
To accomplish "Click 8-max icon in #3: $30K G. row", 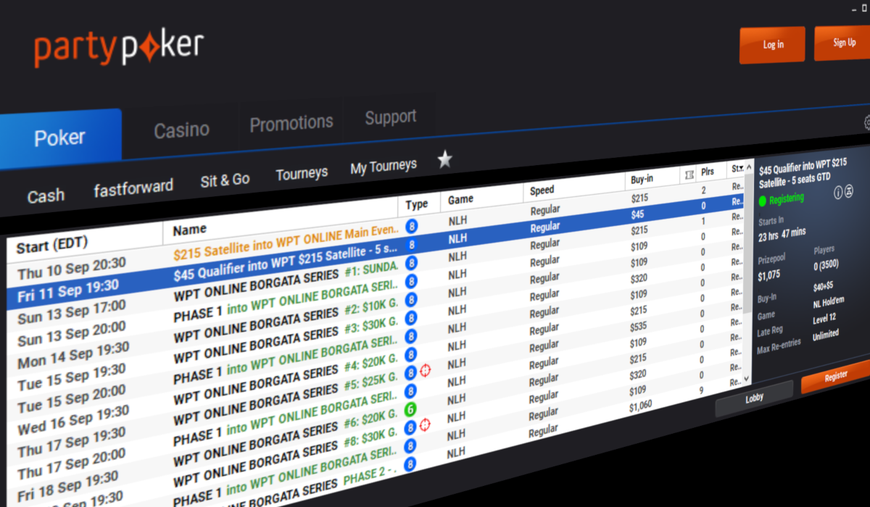I will [x=411, y=318].
